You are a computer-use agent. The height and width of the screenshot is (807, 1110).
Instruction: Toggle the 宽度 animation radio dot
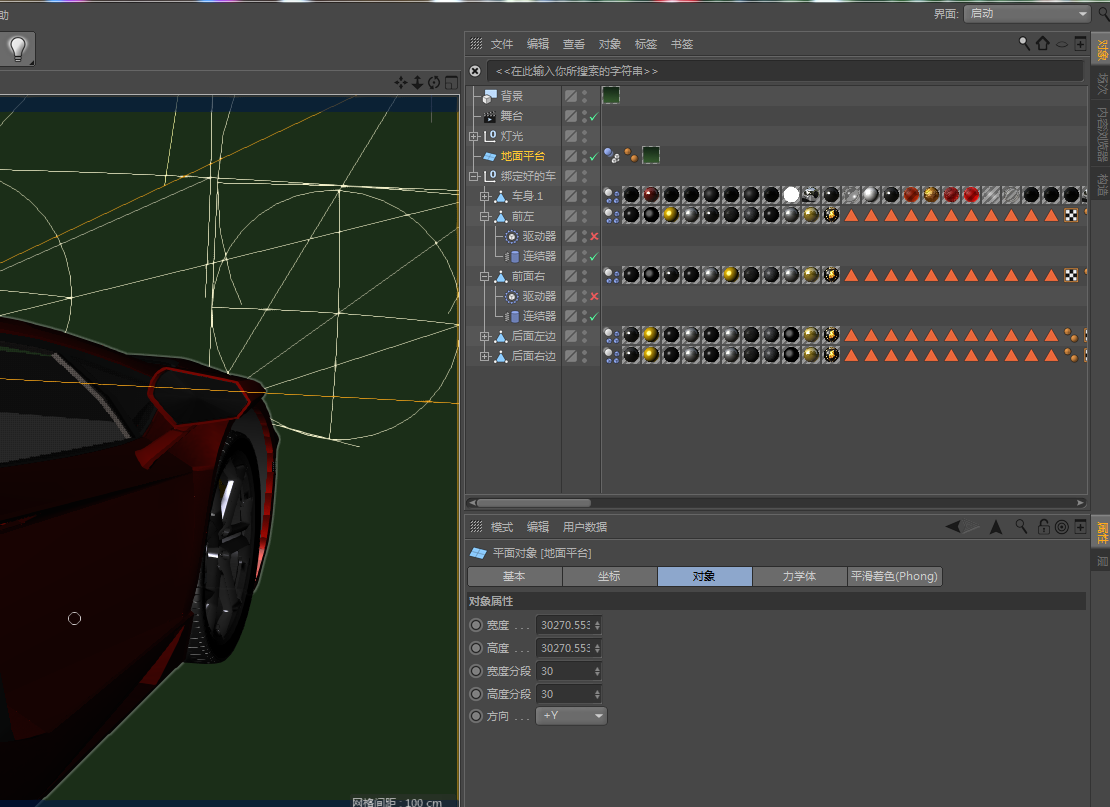click(x=475, y=625)
